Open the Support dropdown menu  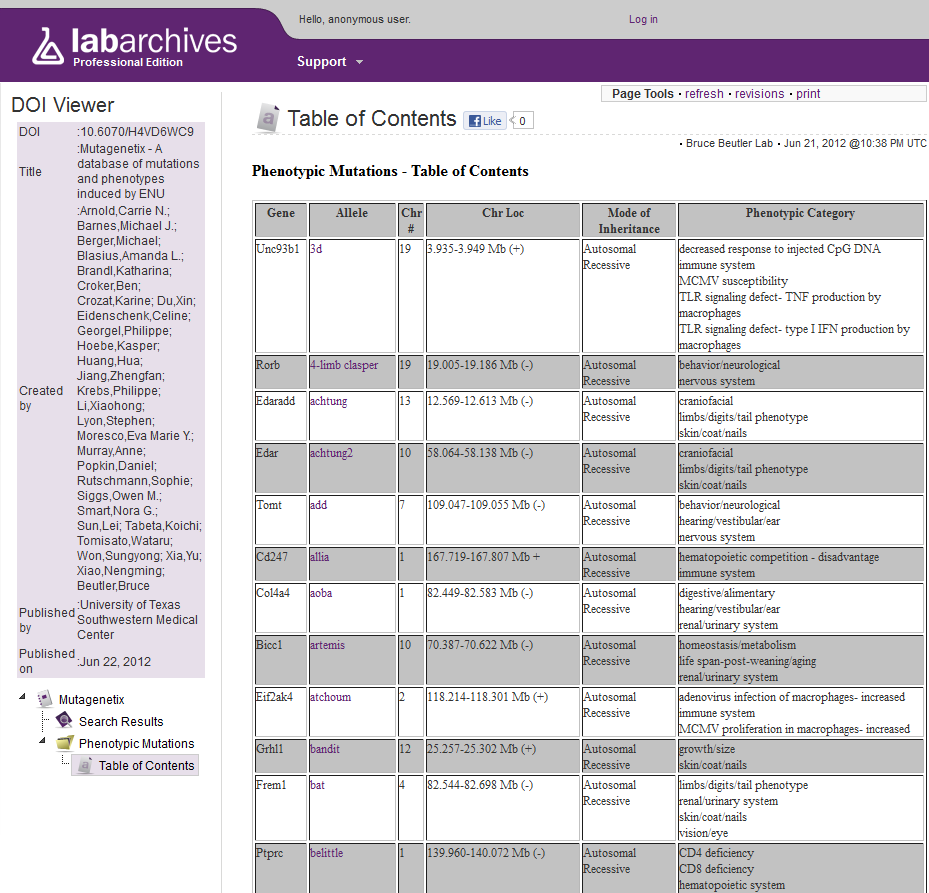330,62
